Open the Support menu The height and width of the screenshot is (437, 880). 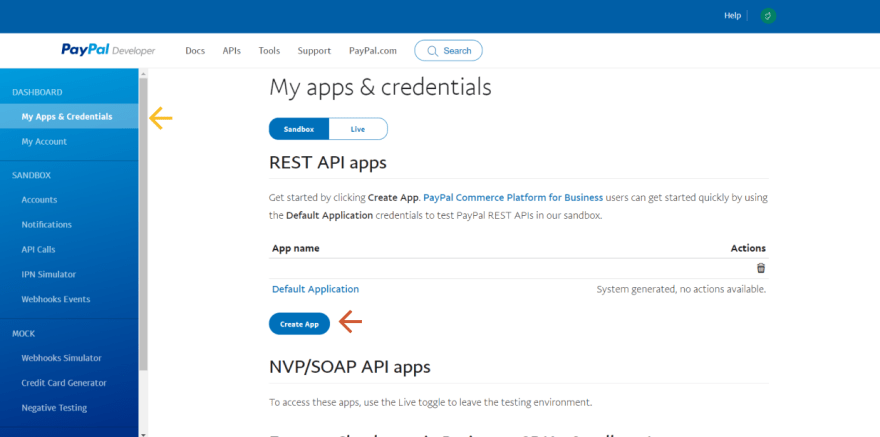[x=314, y=50]
